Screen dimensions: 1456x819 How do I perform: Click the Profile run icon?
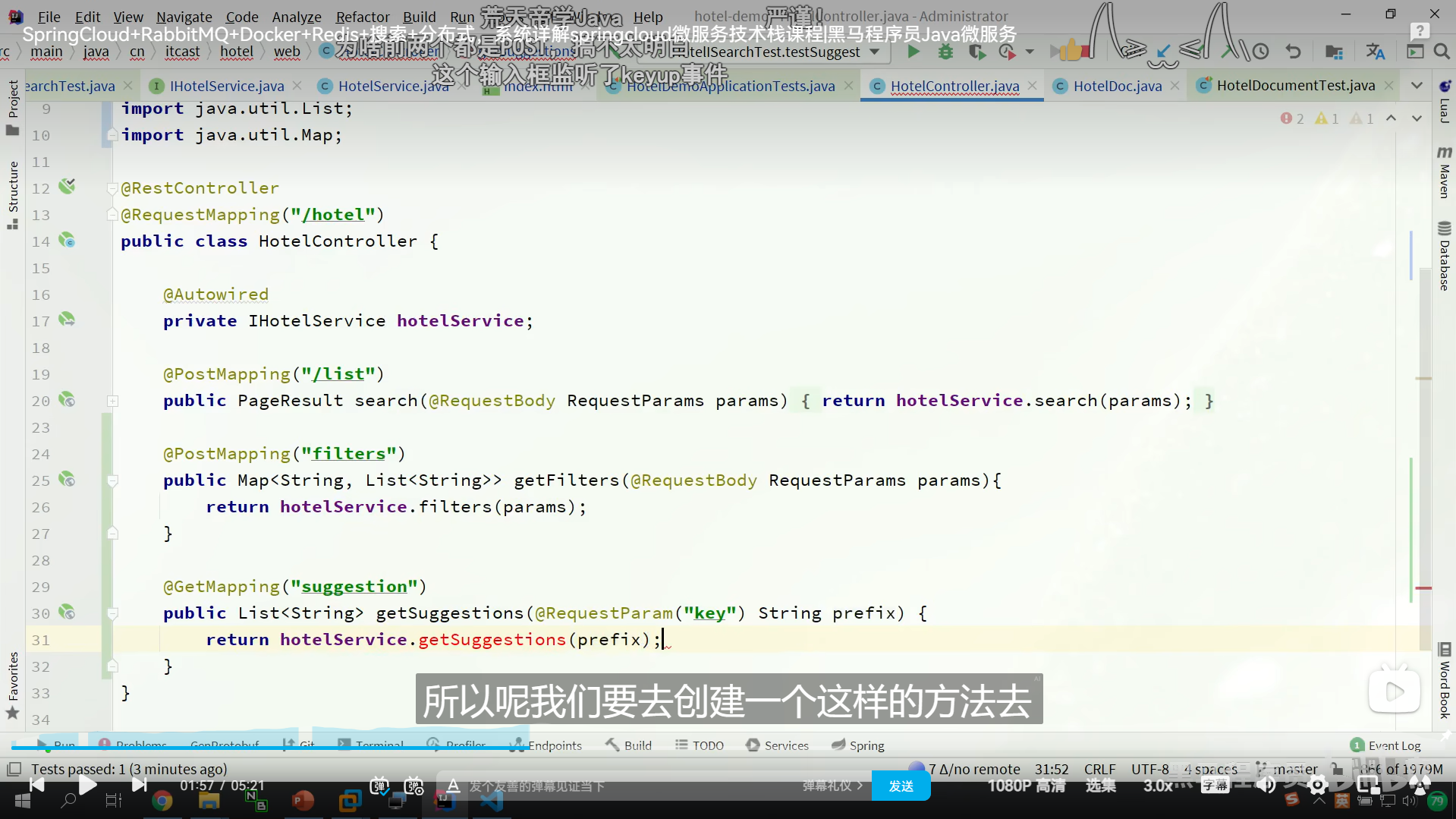coord(1007,52)
